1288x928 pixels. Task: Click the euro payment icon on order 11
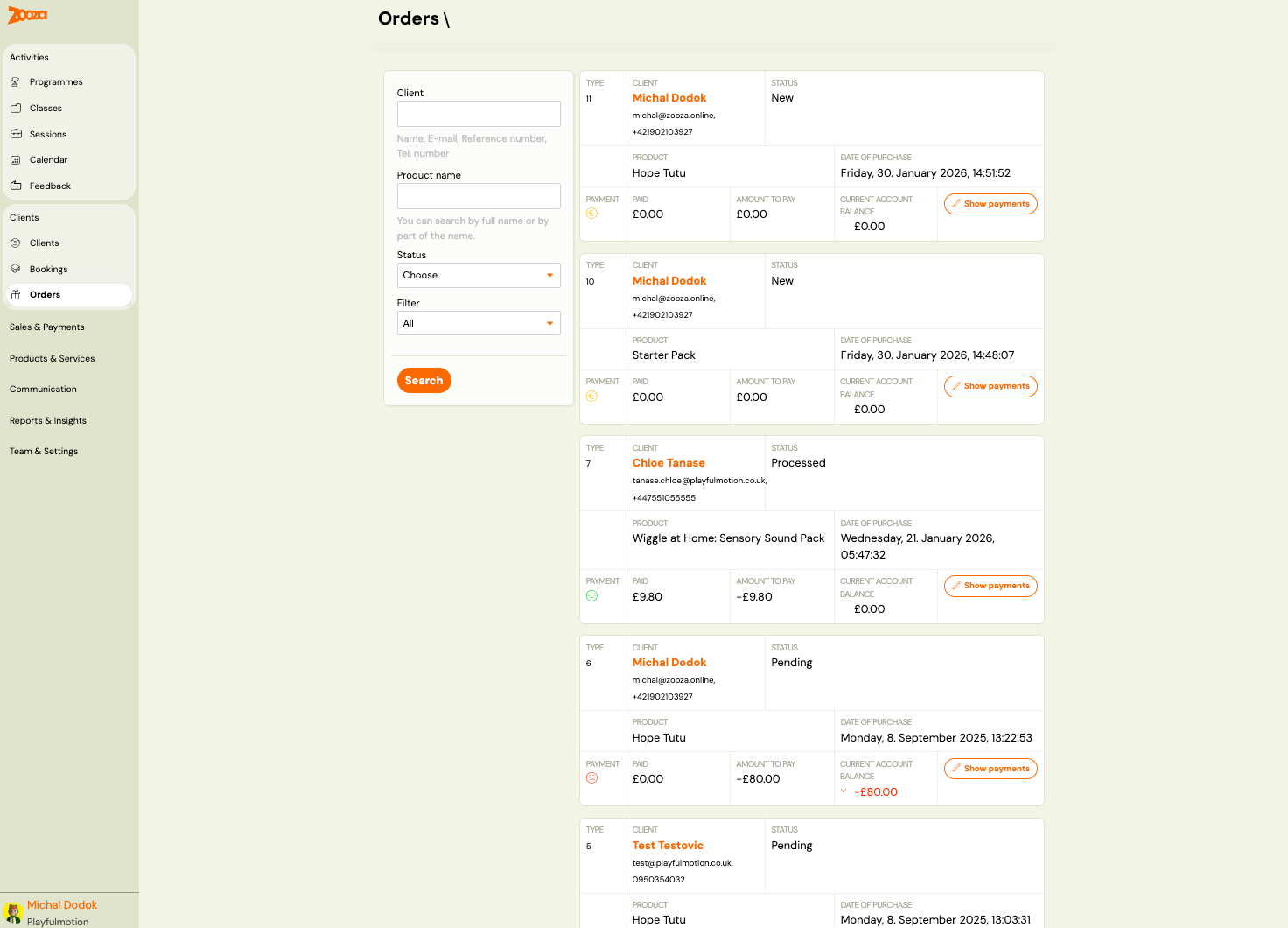point(591,212)
